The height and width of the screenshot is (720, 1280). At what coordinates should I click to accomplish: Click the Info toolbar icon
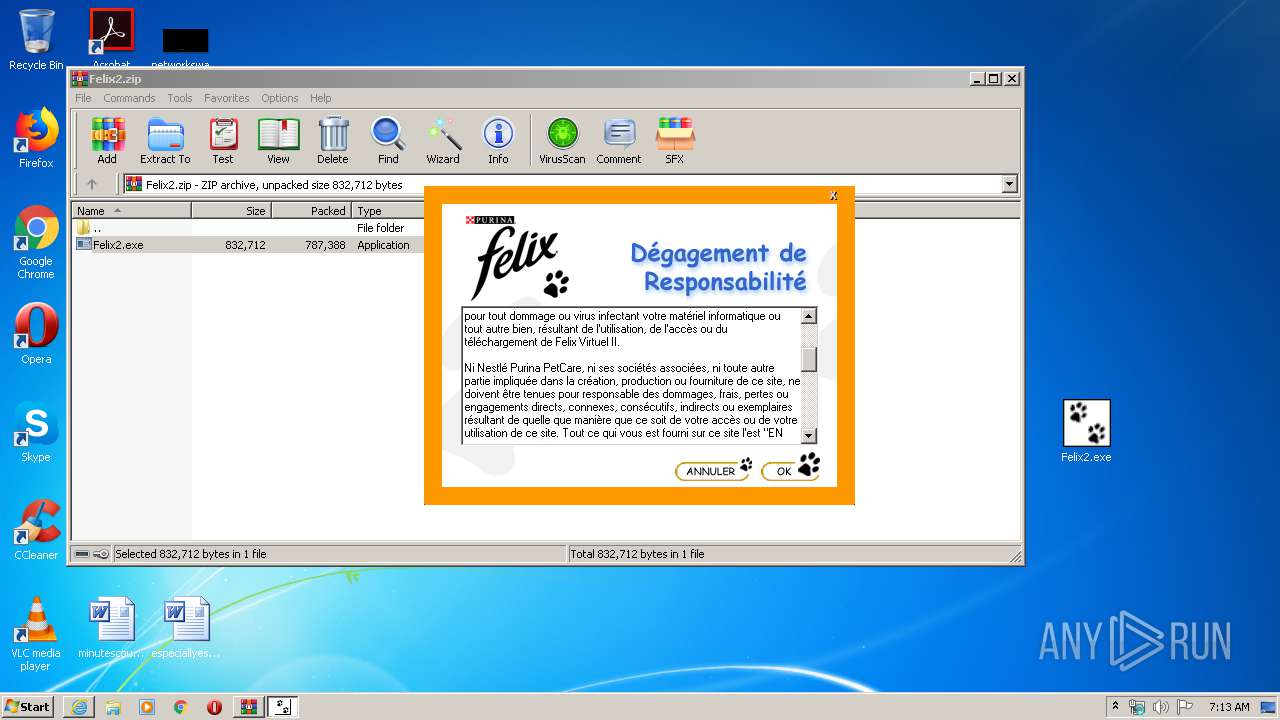(498, 140)
